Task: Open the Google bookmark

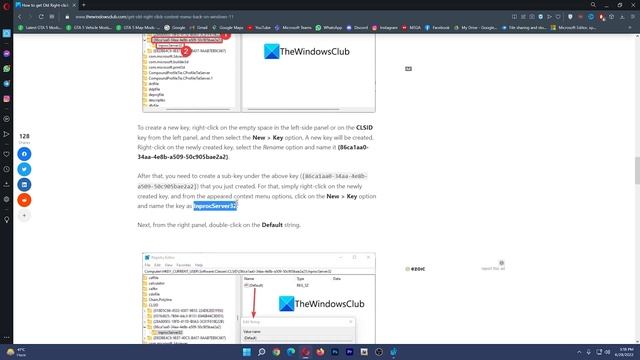Action: tap(175, 28)
